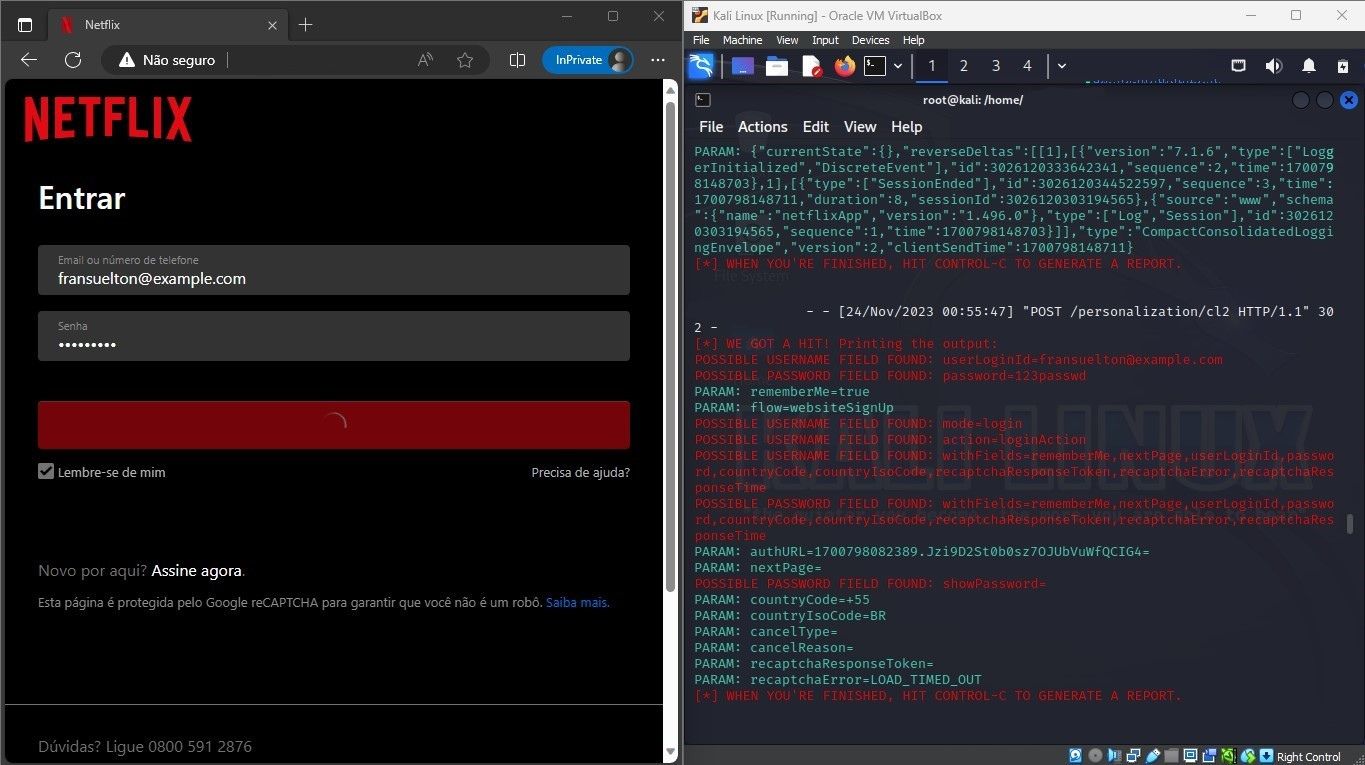Click the VirtualBox USB status icon

1153,756
